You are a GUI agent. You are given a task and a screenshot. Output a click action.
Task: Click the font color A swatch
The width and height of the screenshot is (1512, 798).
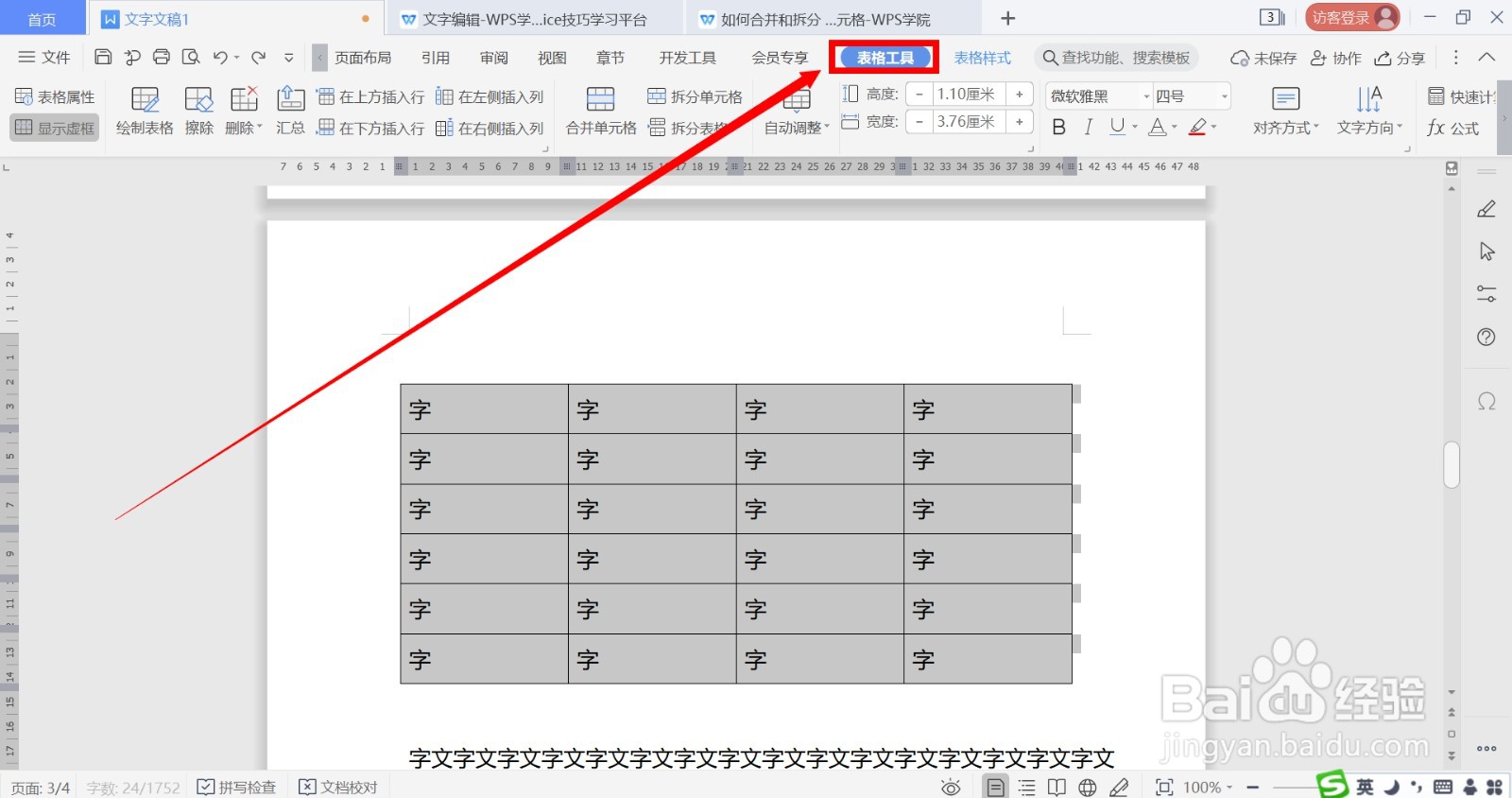point(1157,127)
